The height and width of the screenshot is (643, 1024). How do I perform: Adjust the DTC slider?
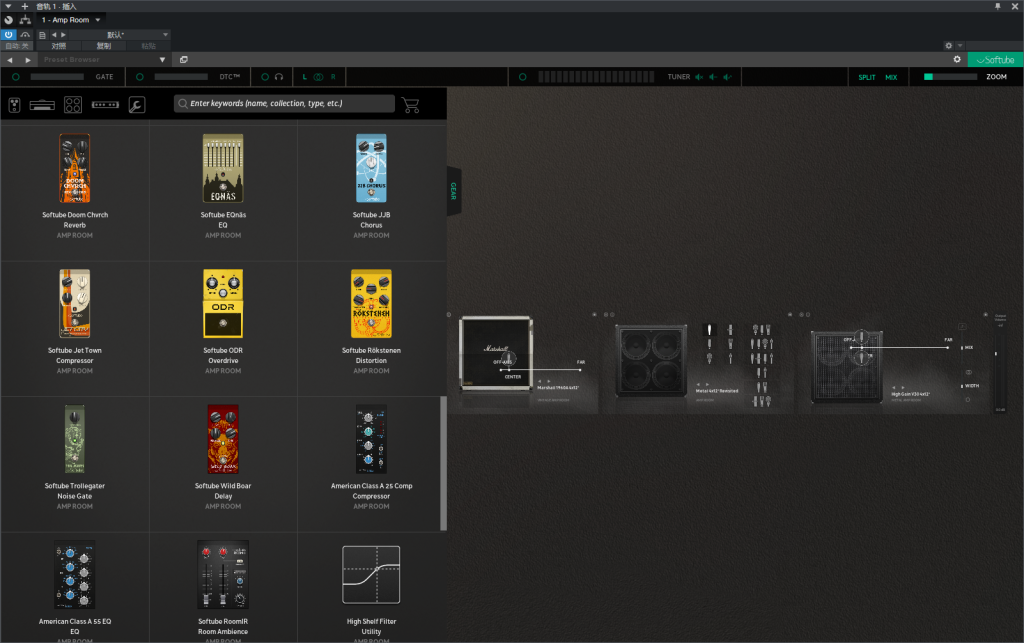pyautogui.click(x=181, y=77)
